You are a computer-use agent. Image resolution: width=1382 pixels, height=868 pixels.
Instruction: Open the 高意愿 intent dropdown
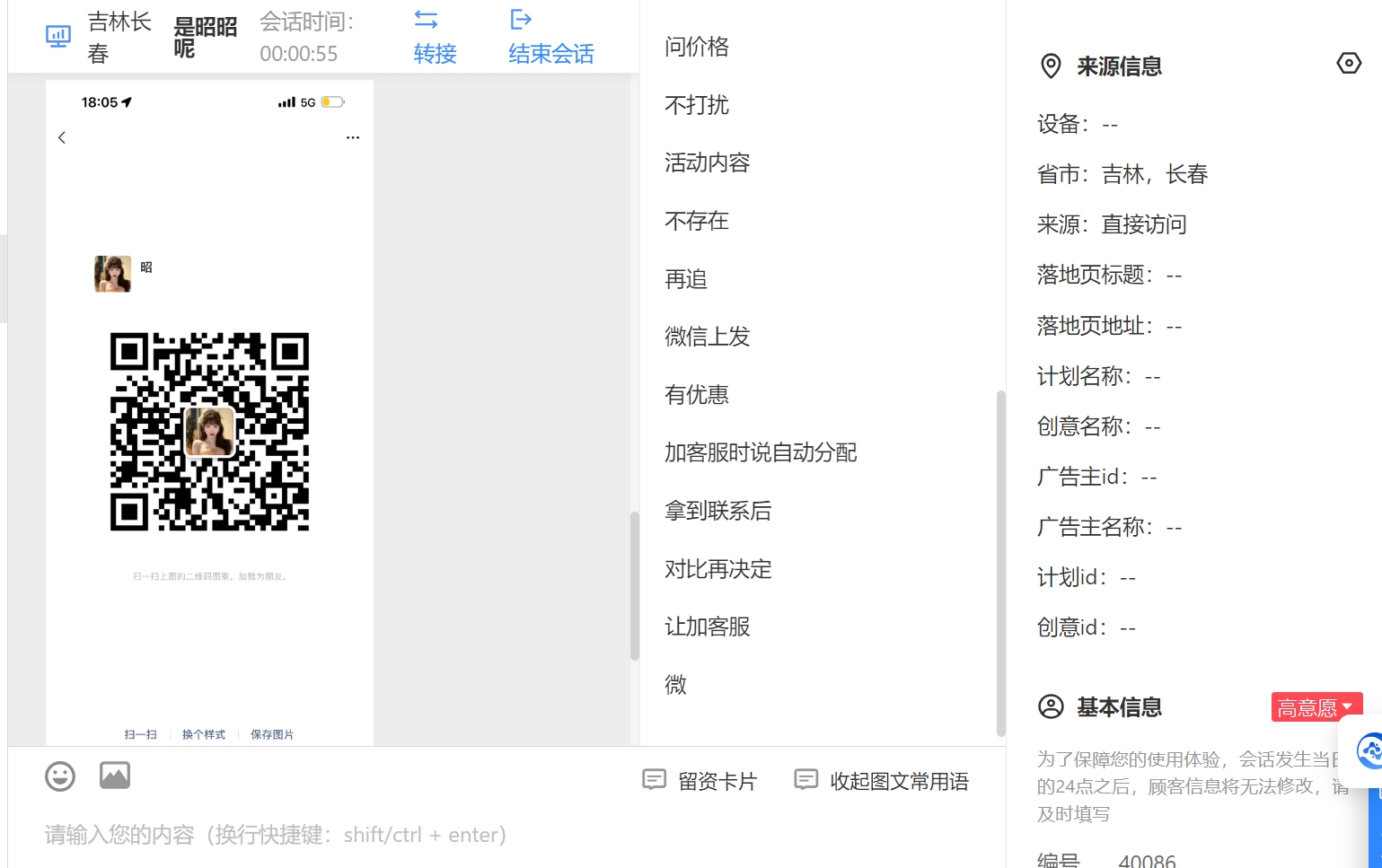pos(1316,707)
